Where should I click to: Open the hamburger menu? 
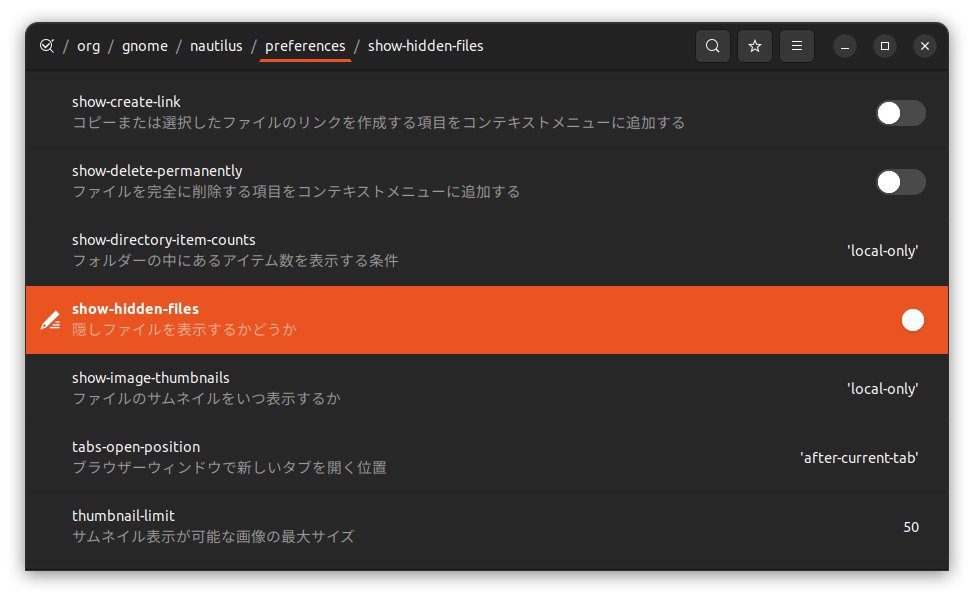796,46
